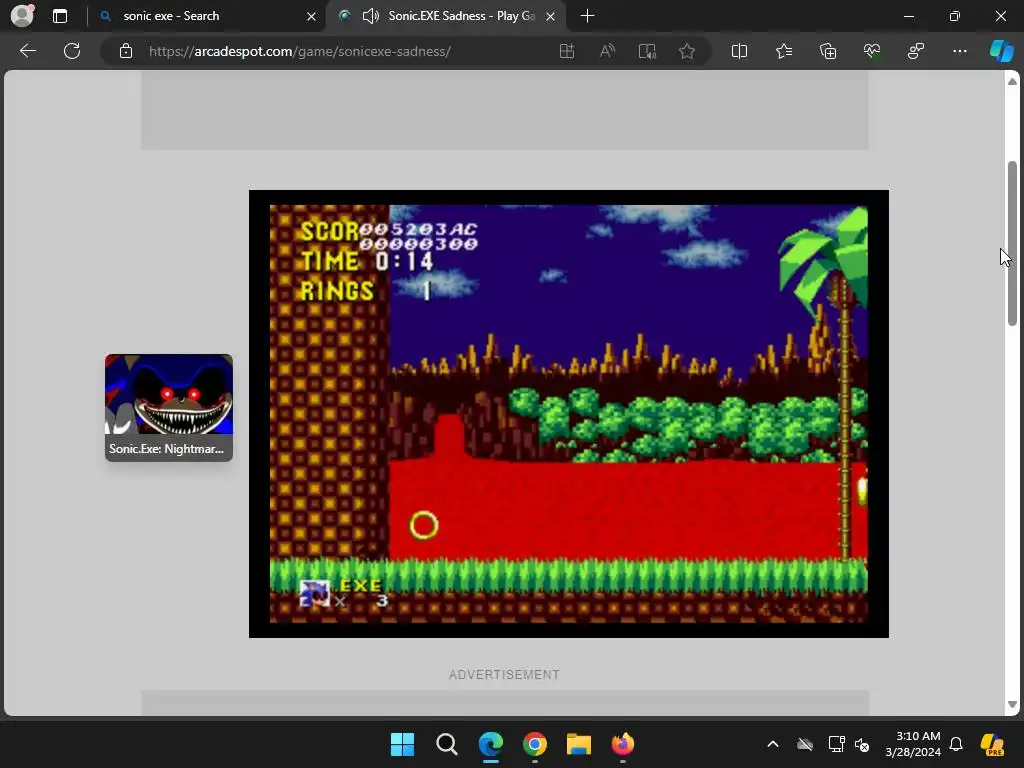Open the Settings and more menu
The height and width of the screenshot is (768, 1024).
[959, 51]
